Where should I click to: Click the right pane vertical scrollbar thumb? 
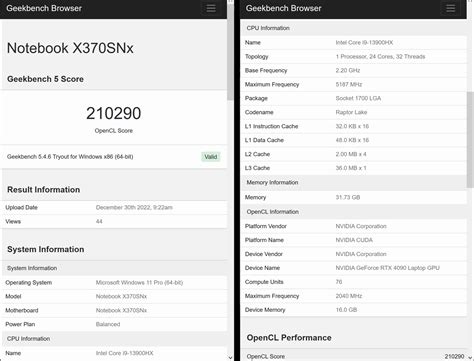coord(470,140)
